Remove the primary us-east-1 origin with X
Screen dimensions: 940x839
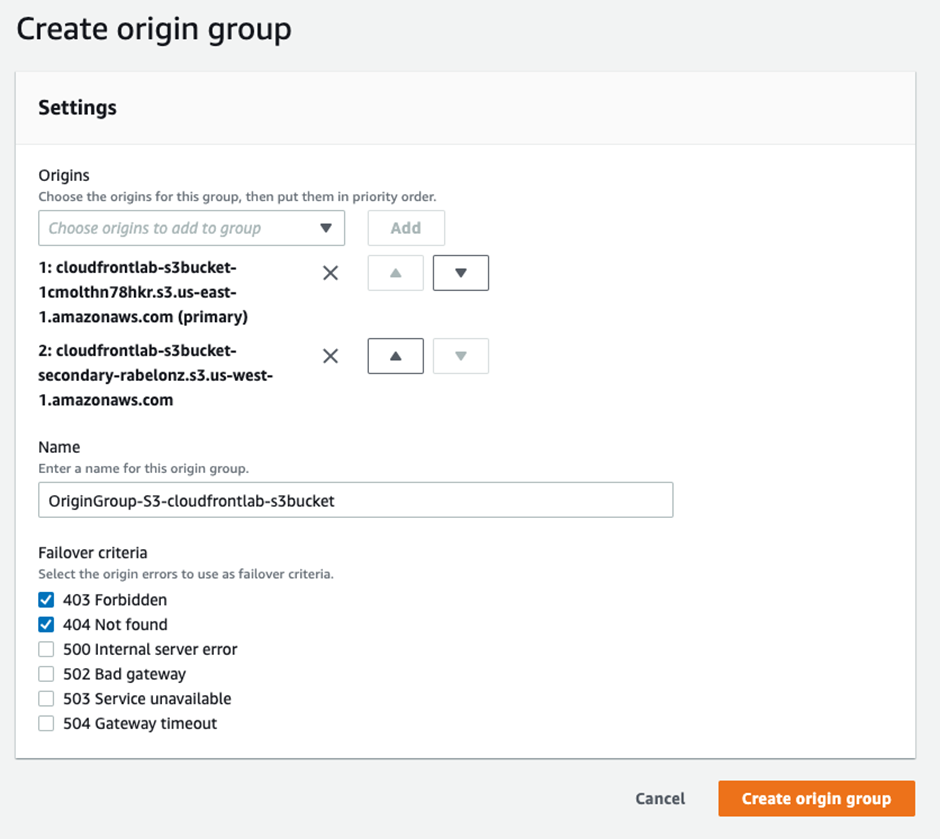[330, 273]
